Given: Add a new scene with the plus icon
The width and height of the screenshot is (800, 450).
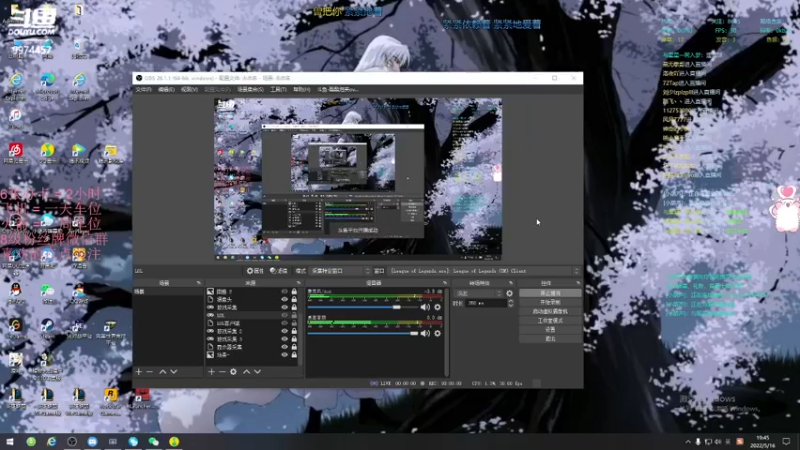Looking at the screenshot, I should 139,372.
